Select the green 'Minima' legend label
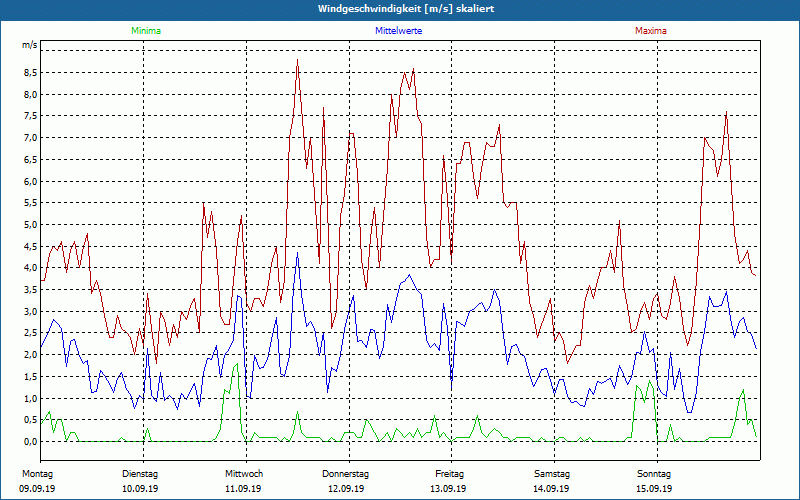Screen dimensions: 800x500 (x=146, y=31)
